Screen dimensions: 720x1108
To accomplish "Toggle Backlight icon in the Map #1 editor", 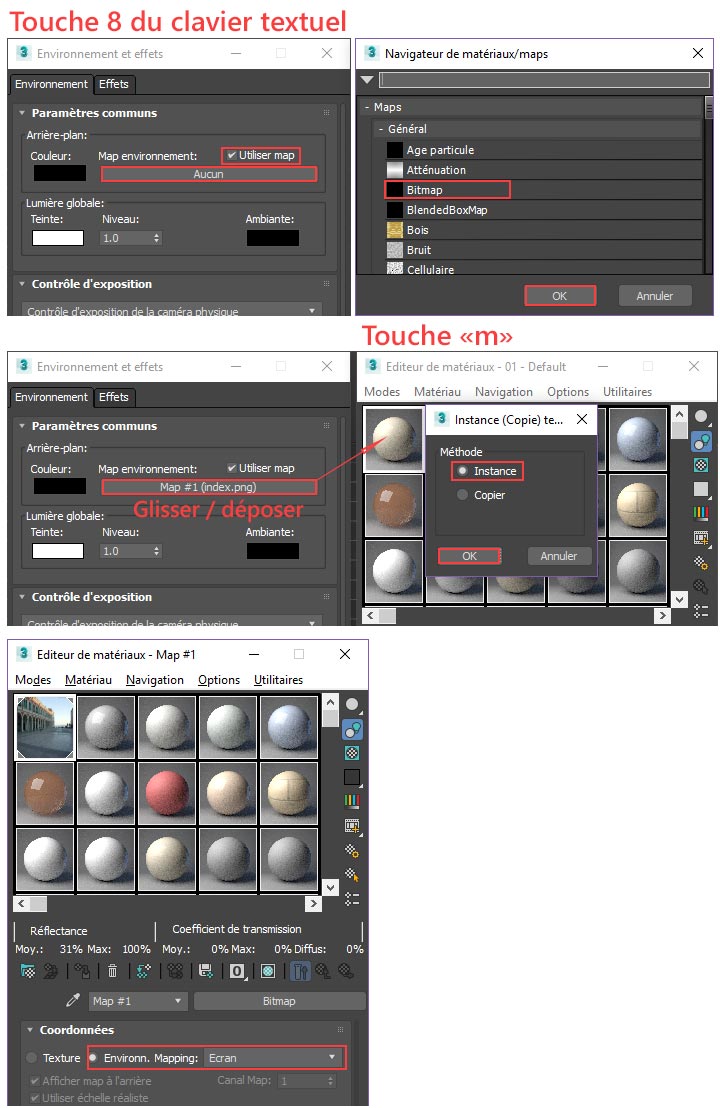I will pyautogui.click(x=352, y=729).
